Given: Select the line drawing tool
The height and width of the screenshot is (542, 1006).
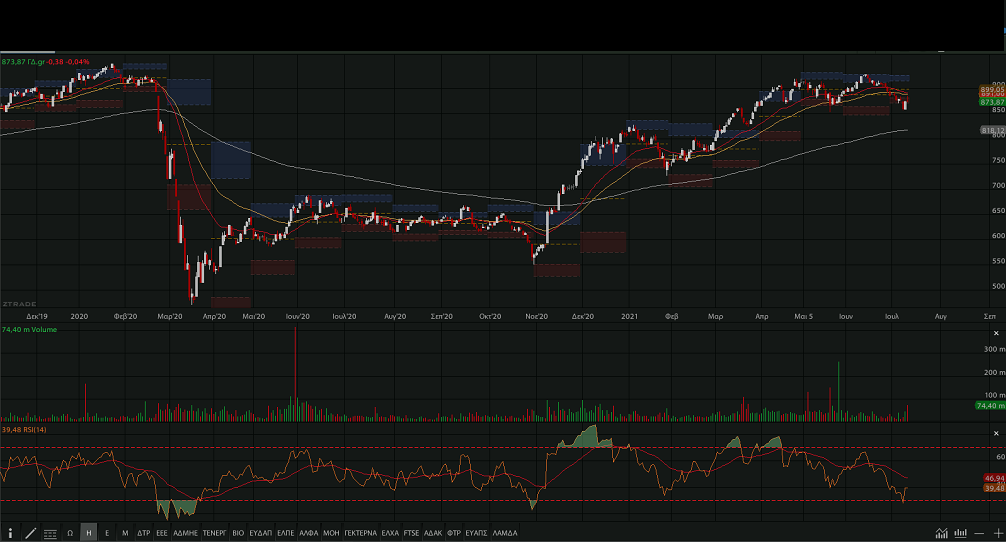Looking at the screenshot, I should coord(30,534).
